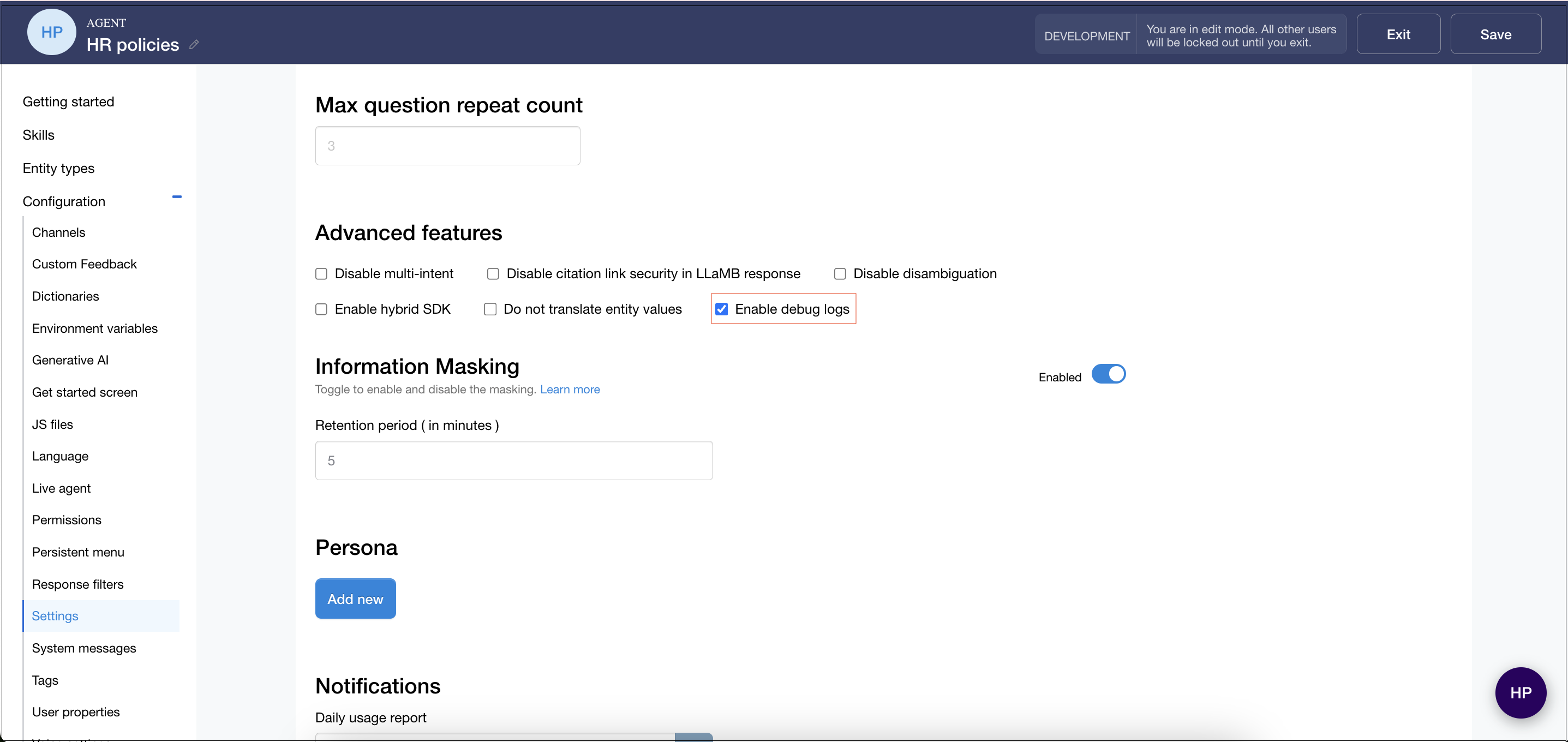
Task: Turn off Information Masking toggle
Action: click(x=1108, y=374)
